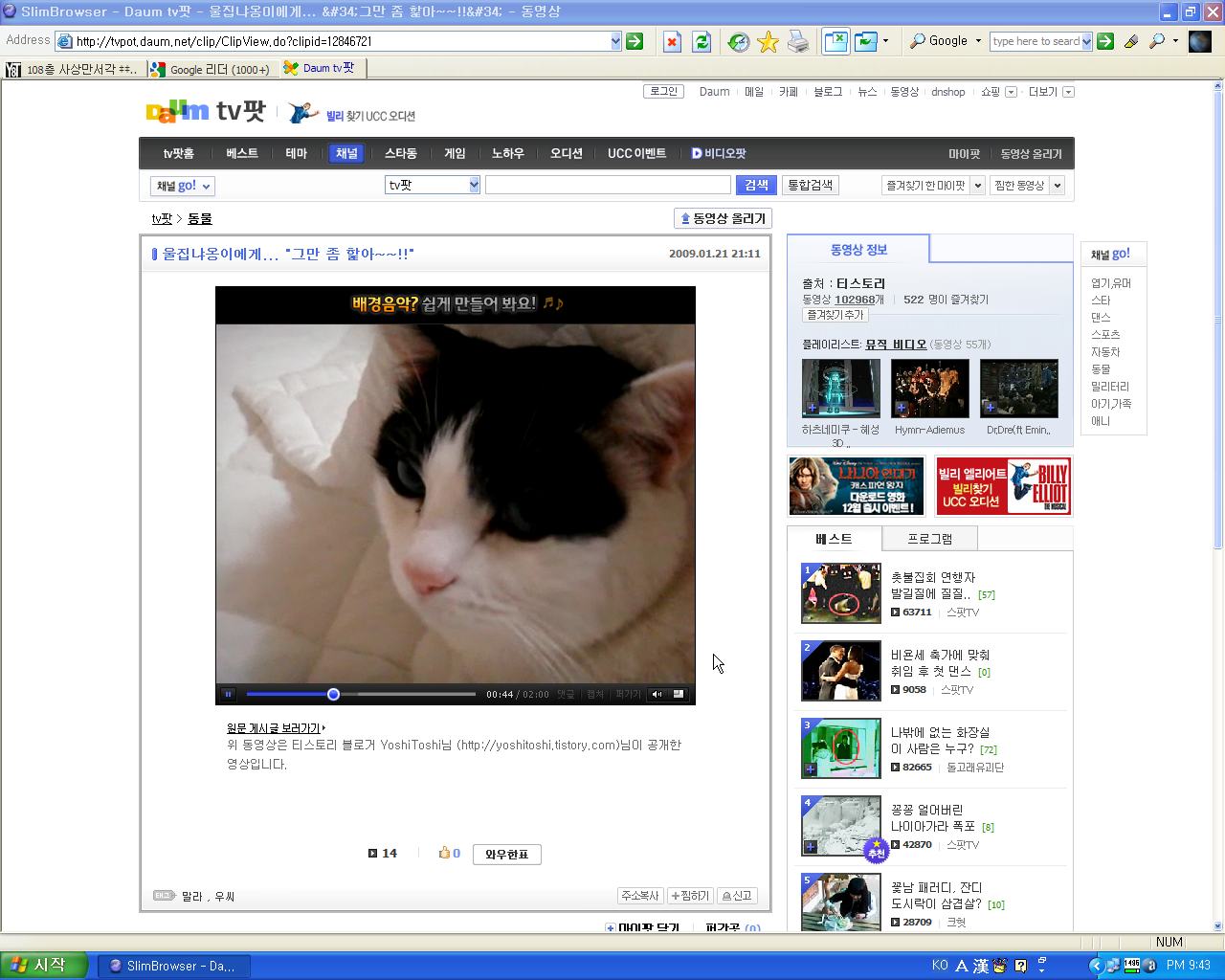Mute the video with the speaker icon
This screenshot has height=980, width=1225.
[657, 694]
